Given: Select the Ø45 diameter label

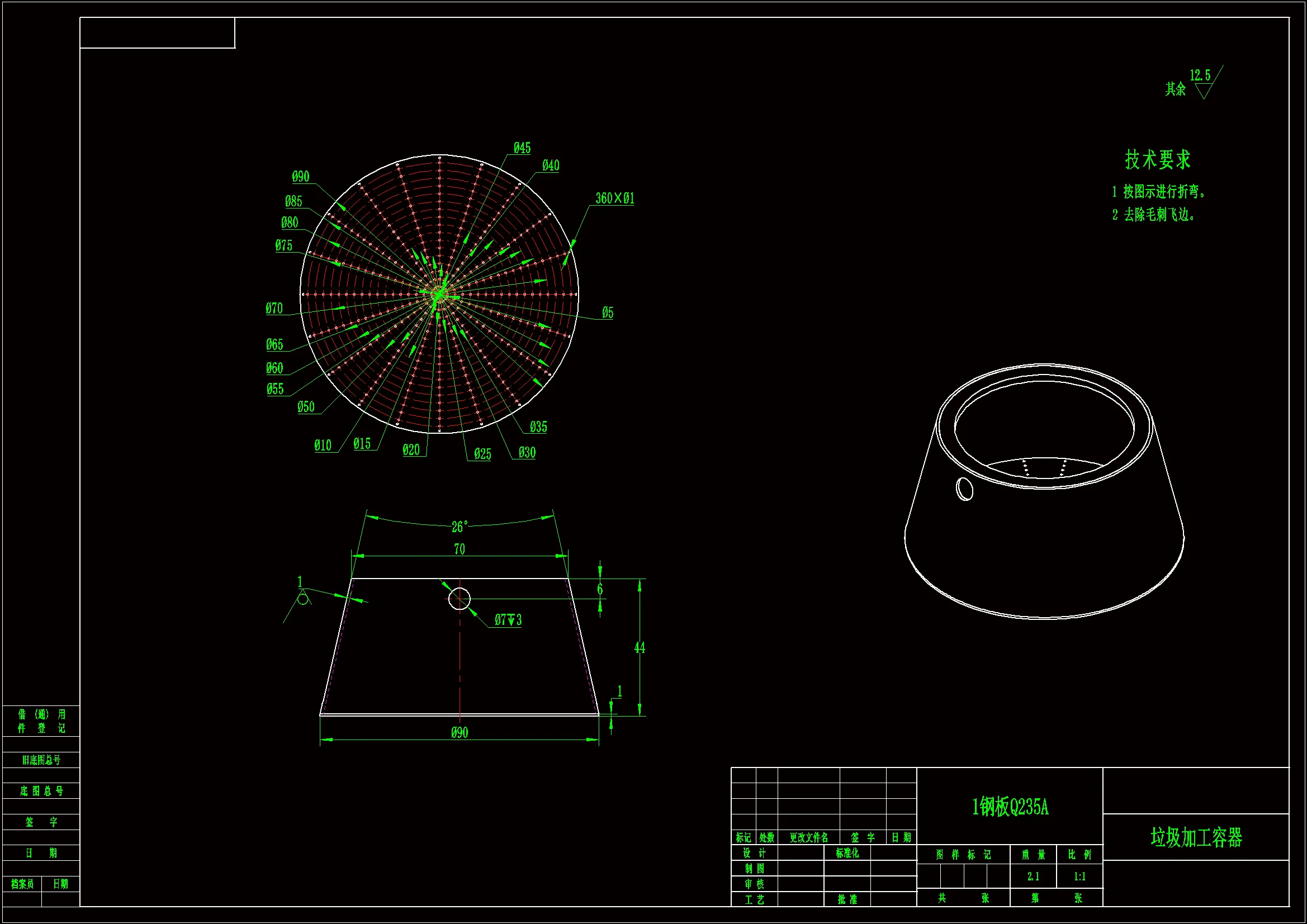Looking at the screenshot, I should pos(522,148).
